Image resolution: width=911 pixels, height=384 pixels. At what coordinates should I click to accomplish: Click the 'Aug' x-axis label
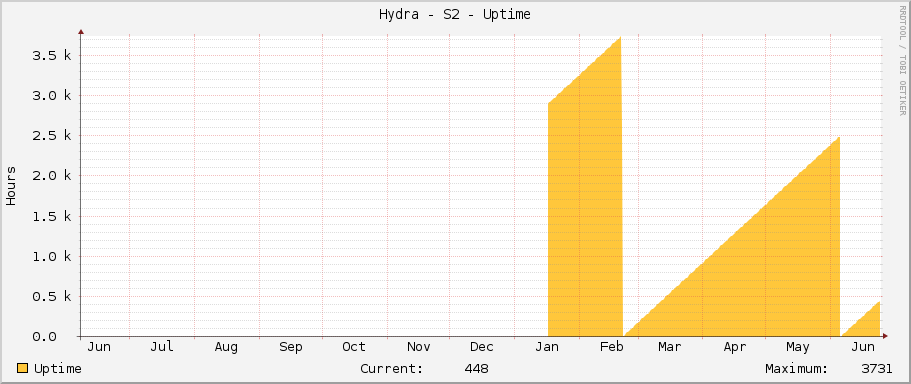[226, 347]
